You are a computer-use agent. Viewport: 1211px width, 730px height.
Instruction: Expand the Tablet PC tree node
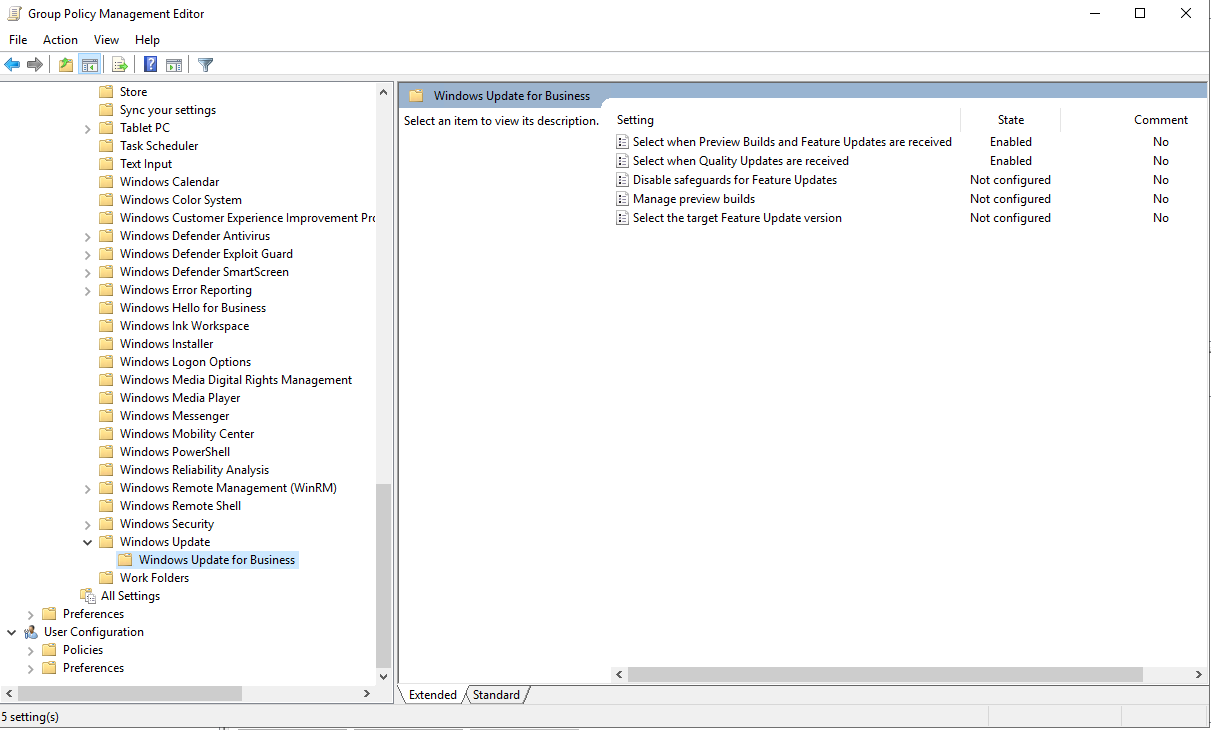click(88, 128)
